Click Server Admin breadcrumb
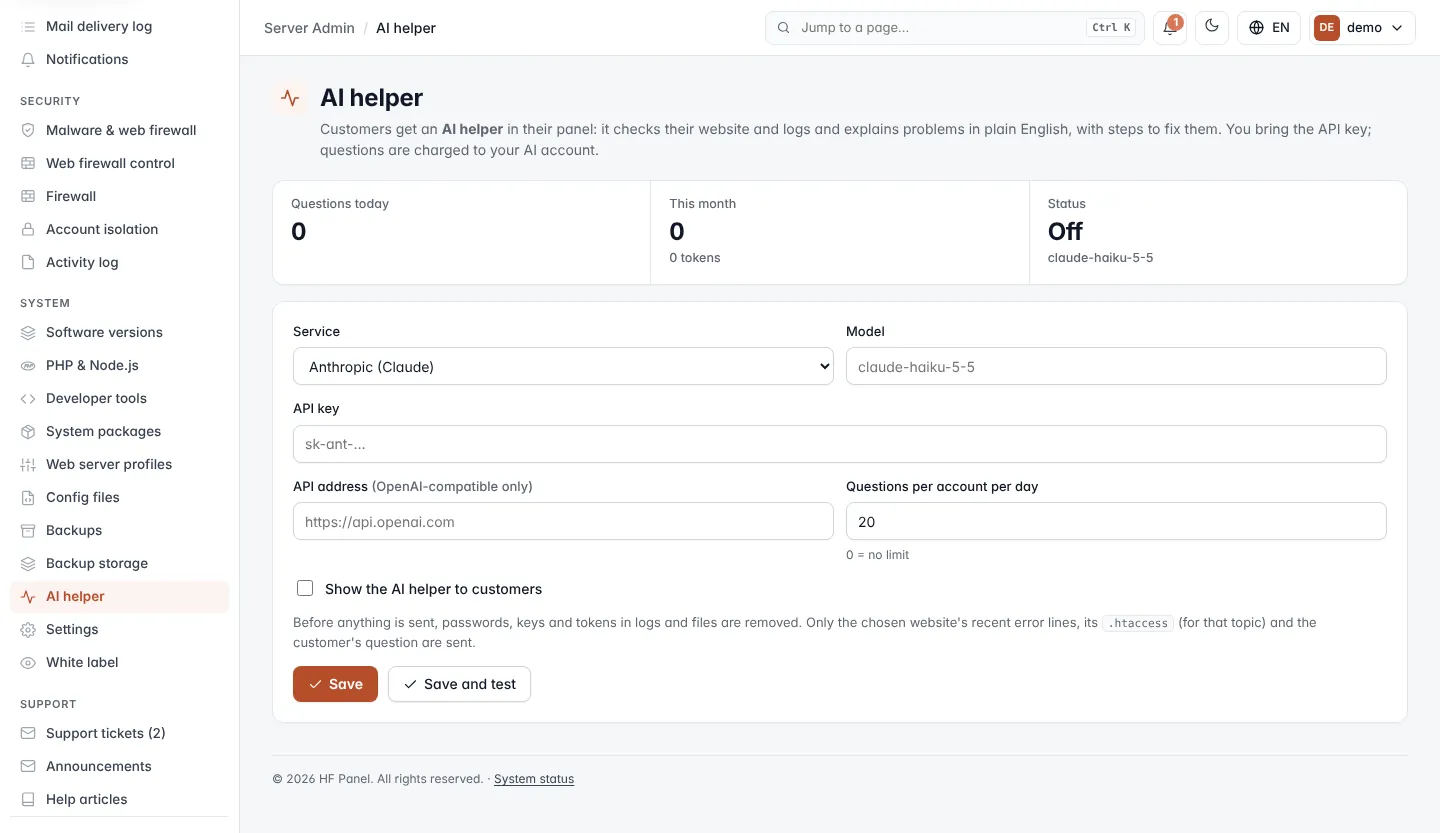 (x=309, y=28)
